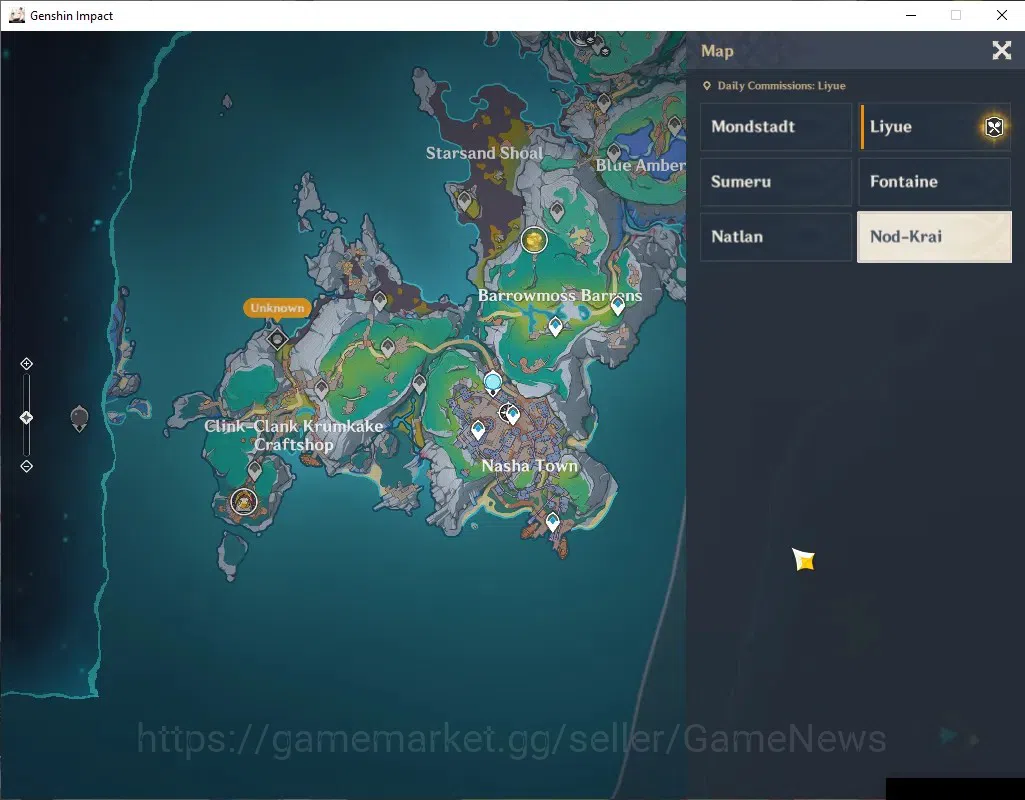
Task: Zoom in with the plus diamond button
Action: (x=26, y=363)
